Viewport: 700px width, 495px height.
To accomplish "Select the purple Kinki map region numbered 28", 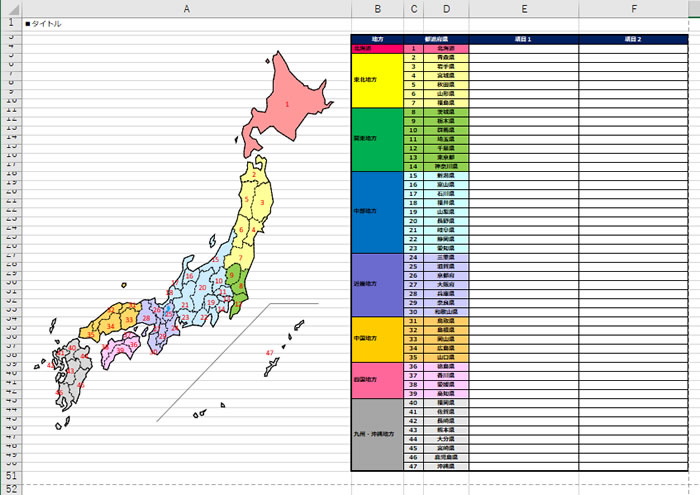I will pyautogui.click(x=147, y=318).
